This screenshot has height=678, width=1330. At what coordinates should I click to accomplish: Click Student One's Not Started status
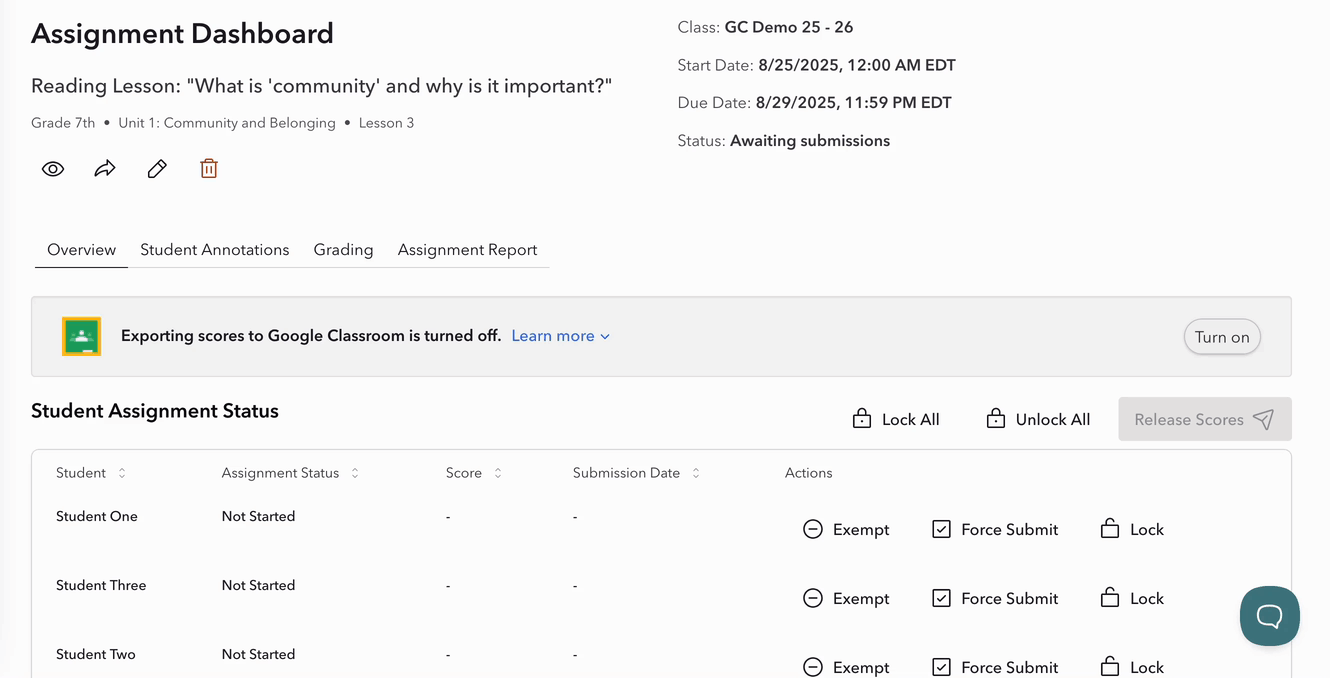258,517
